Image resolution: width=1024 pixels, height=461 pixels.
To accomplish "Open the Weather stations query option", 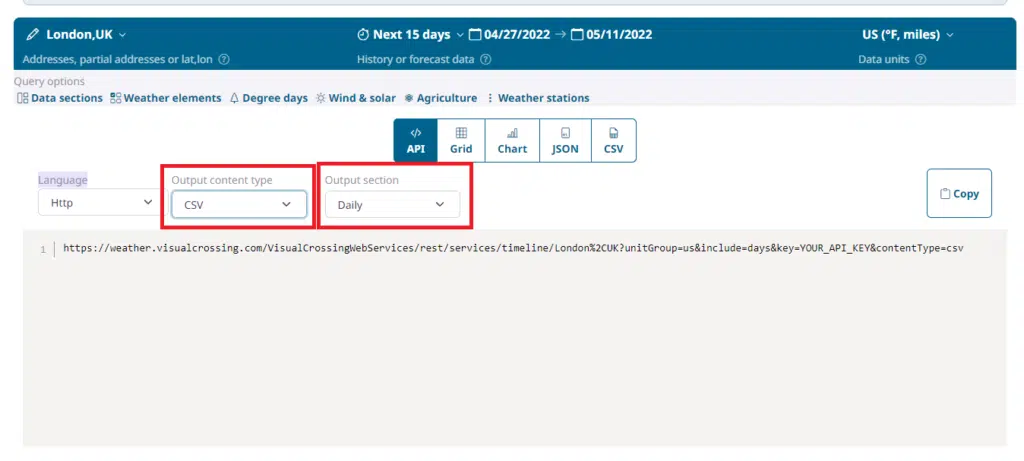I will (537, 98).
